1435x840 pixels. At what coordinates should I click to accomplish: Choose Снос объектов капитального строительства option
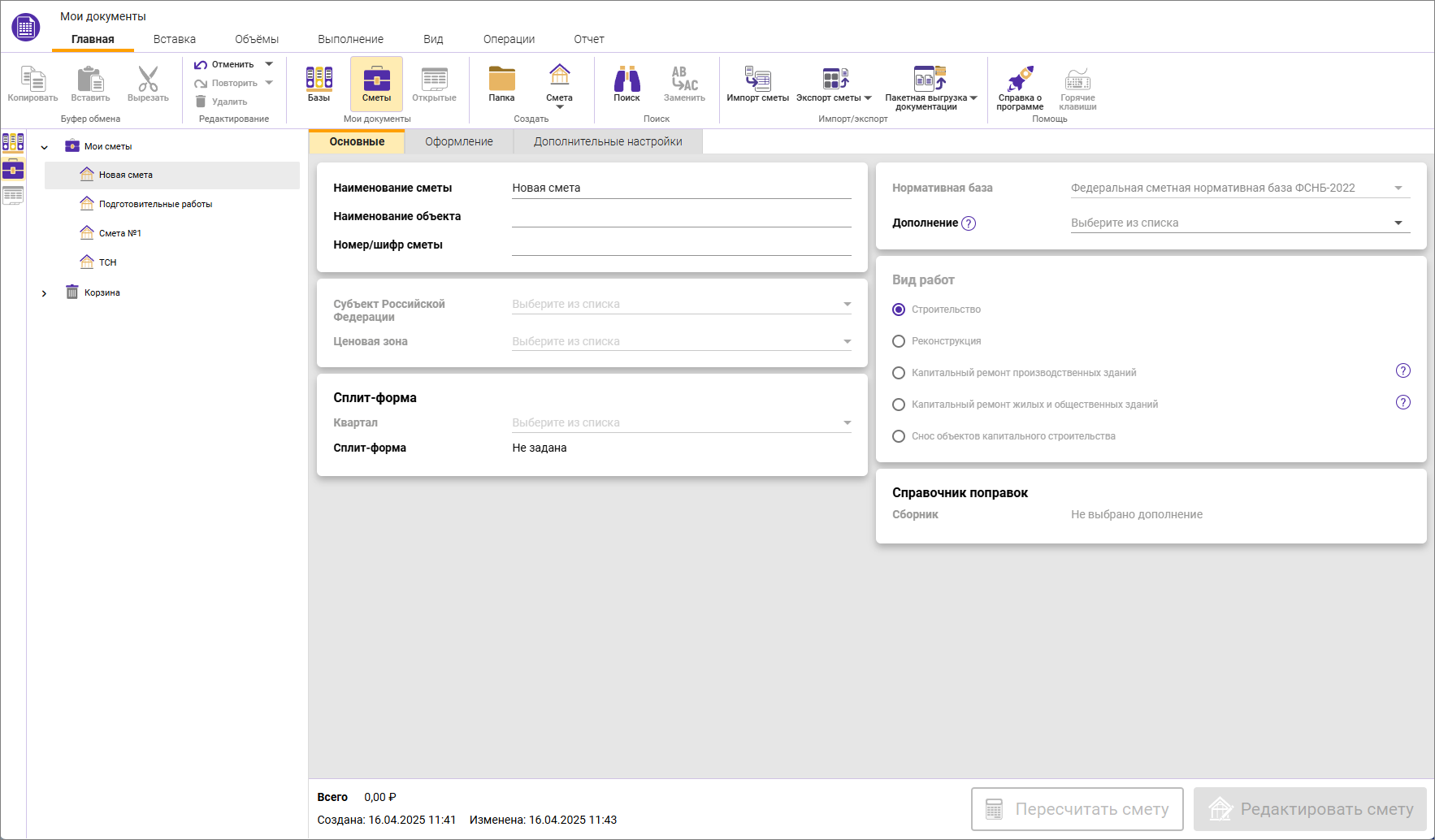click(899, 436)
